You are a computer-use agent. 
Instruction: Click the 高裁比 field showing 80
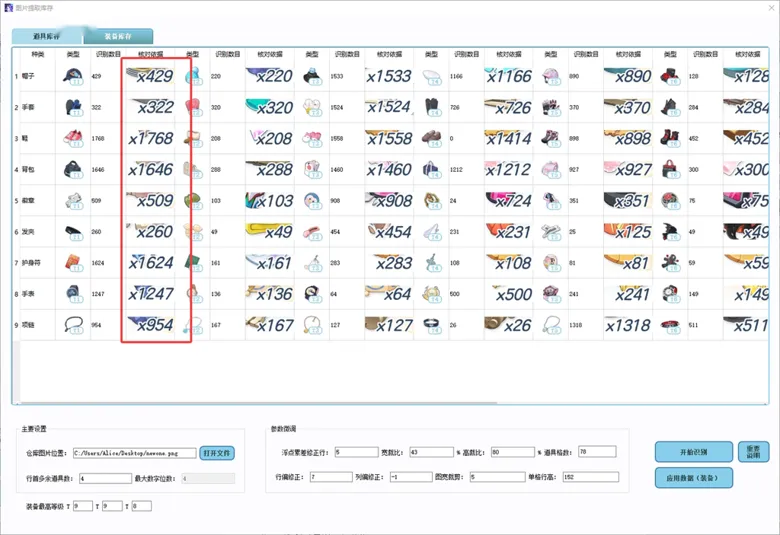pyautogui.click(x=512, y=452)
